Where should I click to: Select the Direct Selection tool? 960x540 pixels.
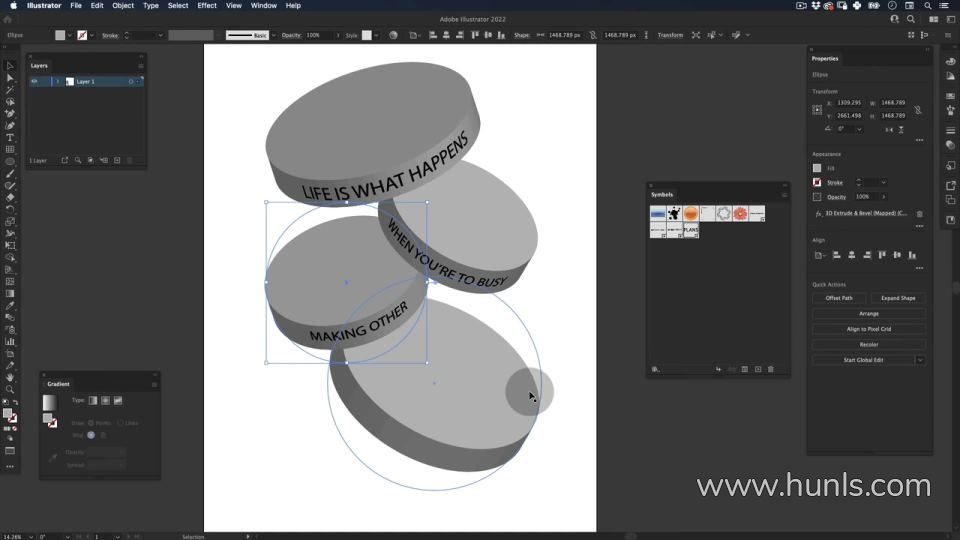[10, 78]
